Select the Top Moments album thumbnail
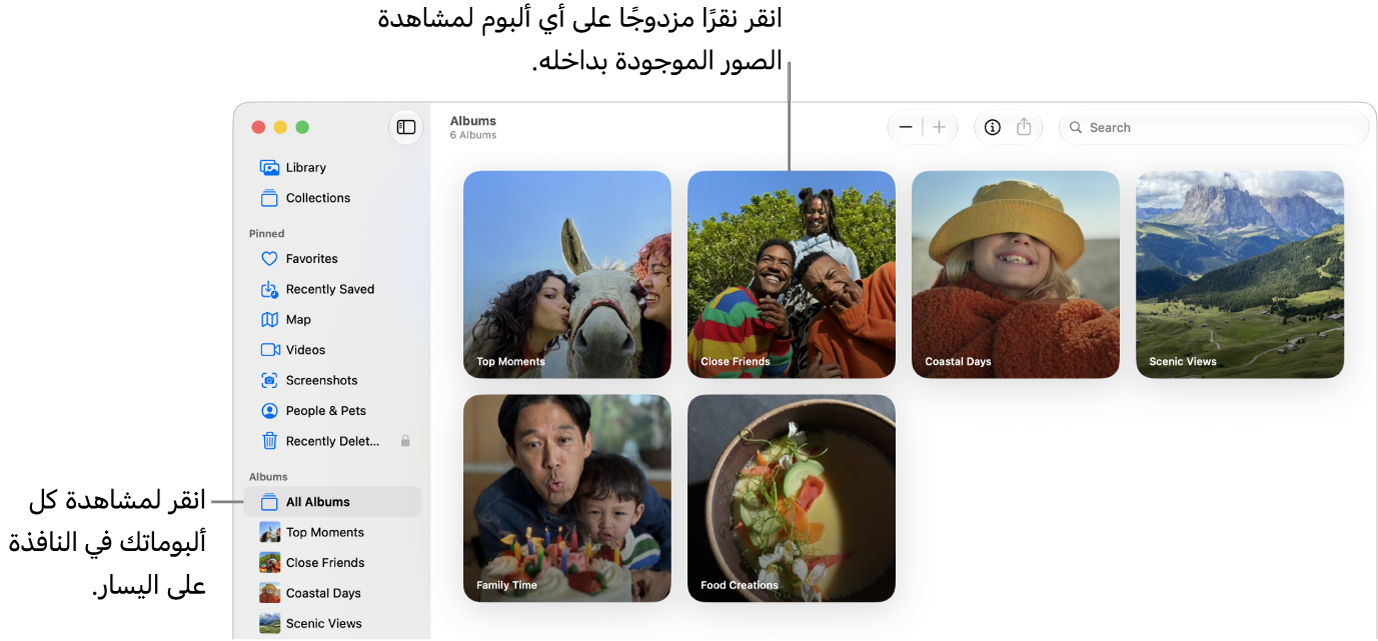 click(567, 275)
